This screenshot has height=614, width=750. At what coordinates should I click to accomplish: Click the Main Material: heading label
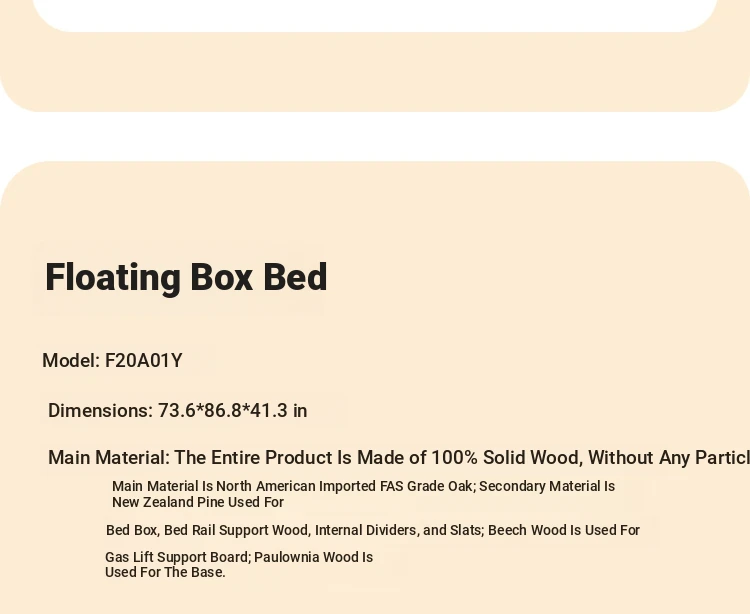point(109,458)
